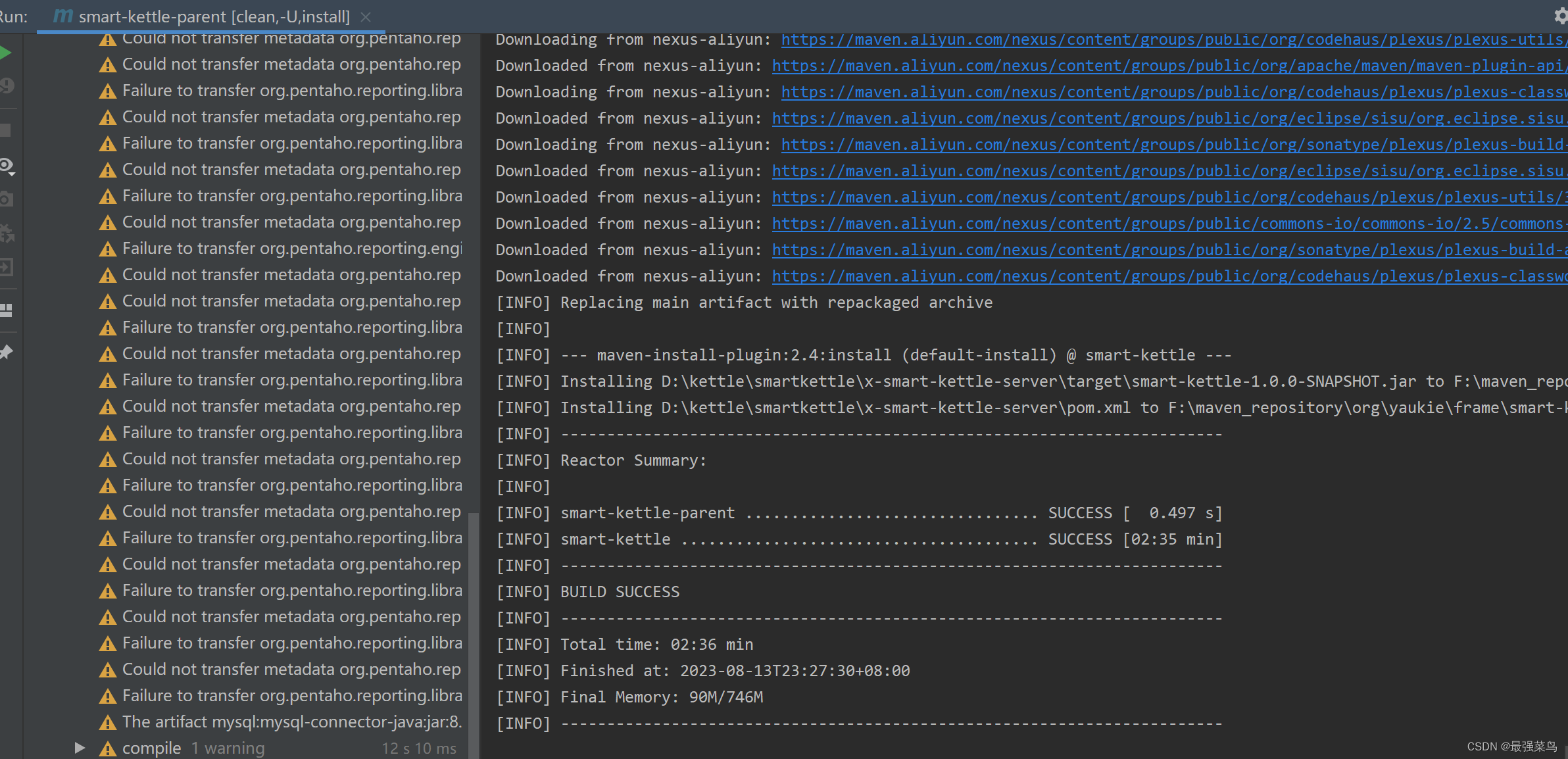This screenshot has width=1568, height=759.
Task: Select the mysql-connector-java artifact warning
Action: click(291, 722)
